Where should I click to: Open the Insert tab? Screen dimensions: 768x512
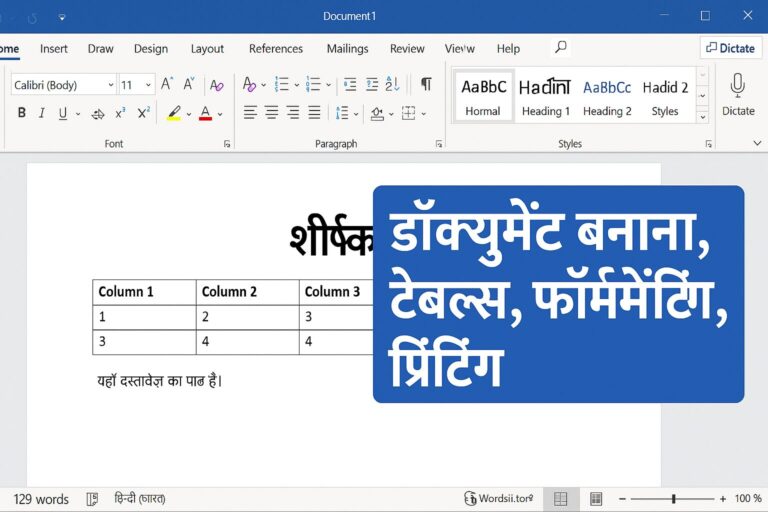click(54, 49)
